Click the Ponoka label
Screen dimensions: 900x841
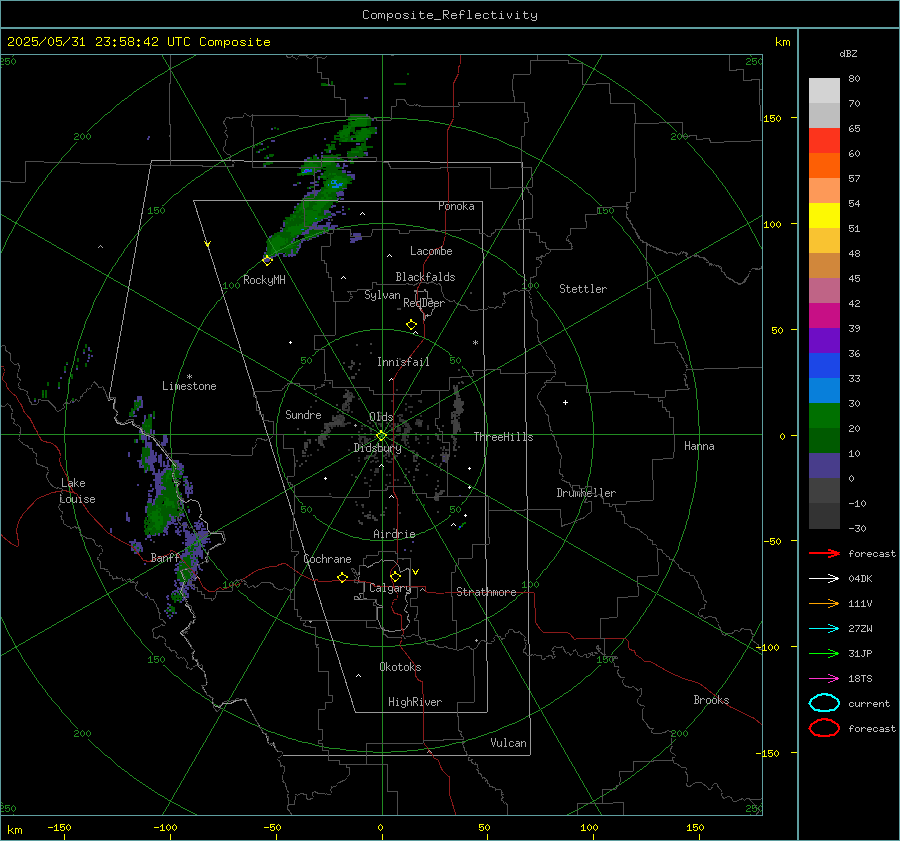456,206
